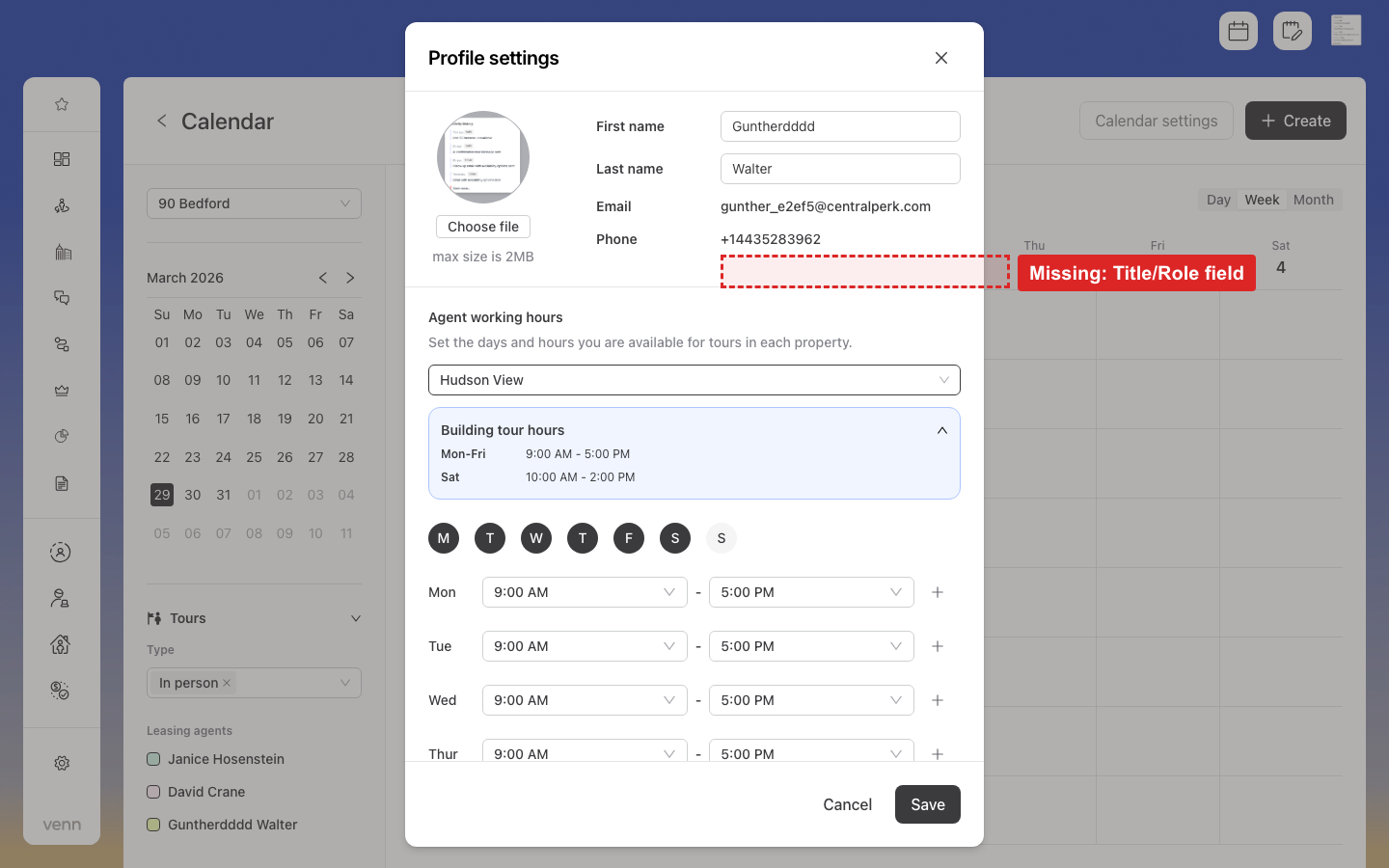Viewport: 1389px width, 868px height.
Task: Open the 90 Bedford property dropdown
Action: click(x=254, y=203)
